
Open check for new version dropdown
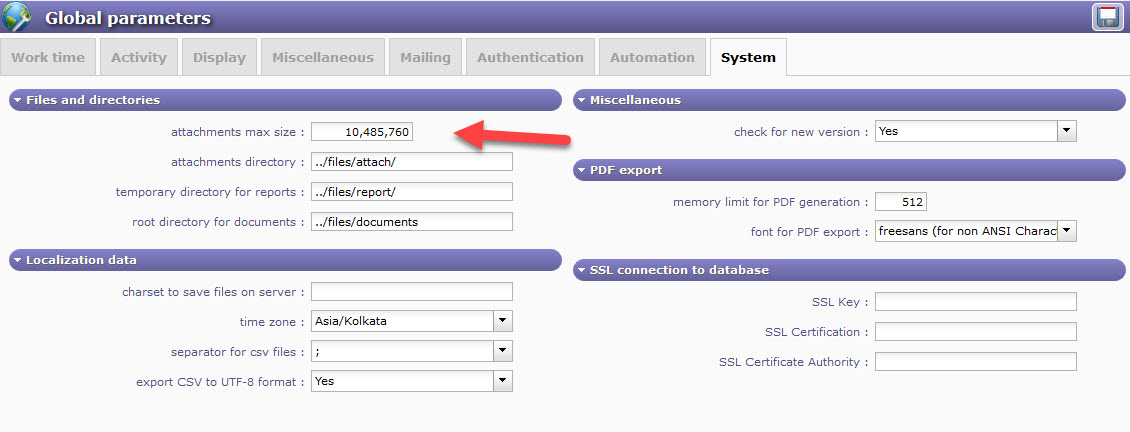[1067, 131]
